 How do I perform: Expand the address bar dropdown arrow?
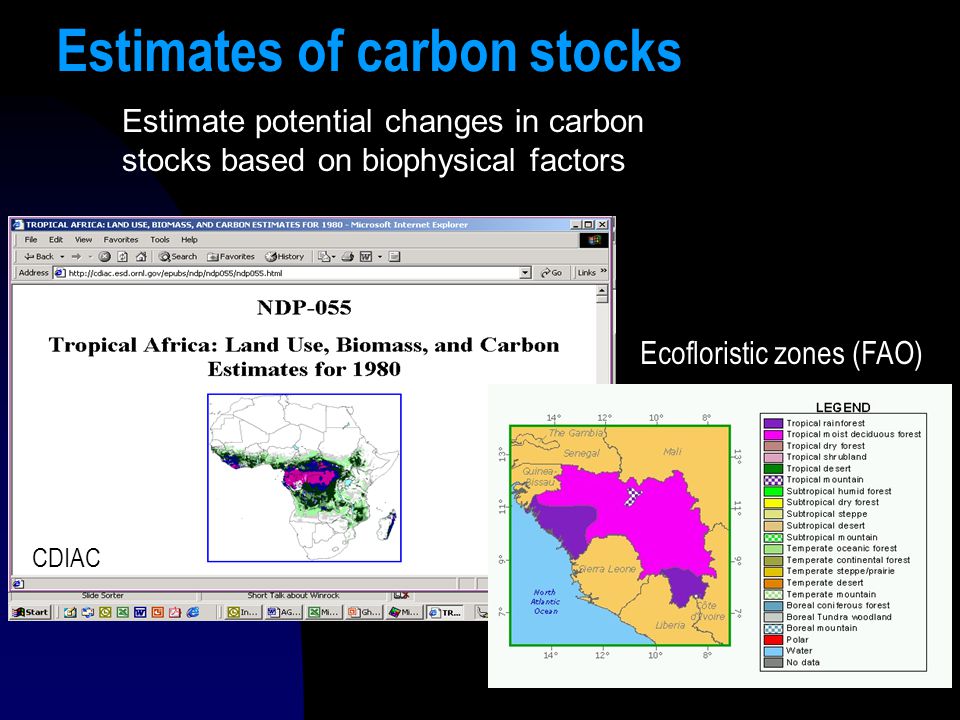click(x=525, y=273)
